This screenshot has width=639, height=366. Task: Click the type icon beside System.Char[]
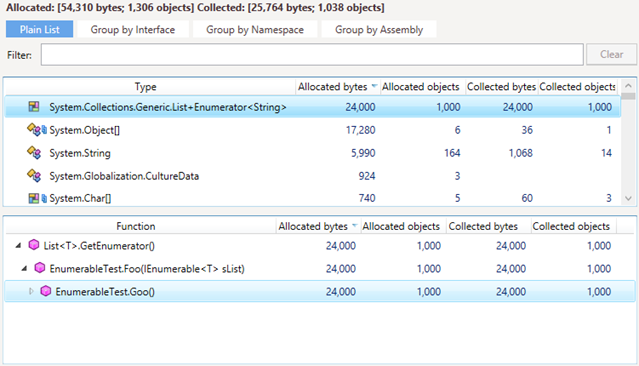coord(34,198)
